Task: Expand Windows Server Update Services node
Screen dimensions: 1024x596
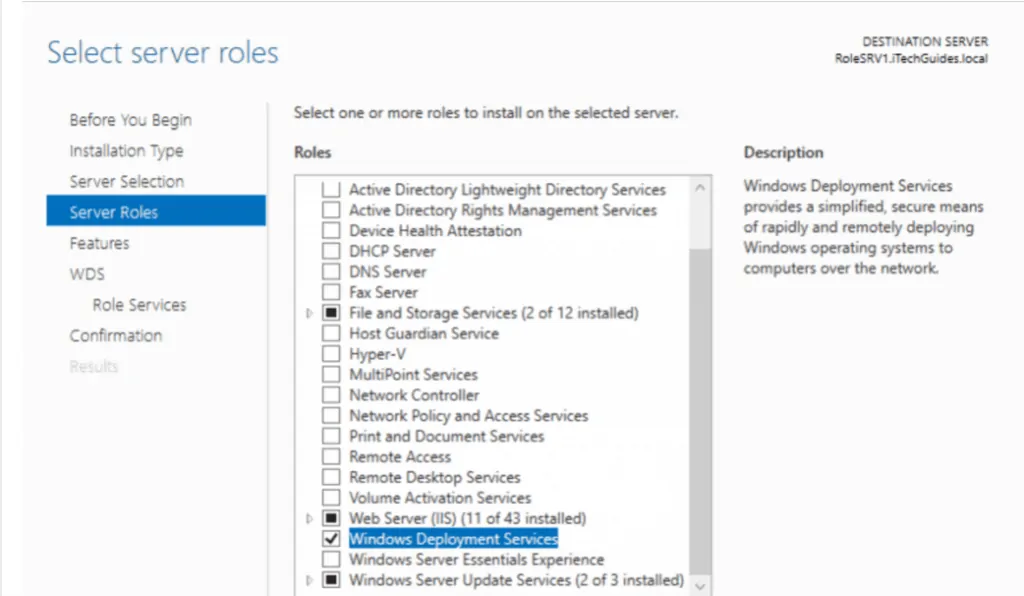Action: [x=310, y=579]
